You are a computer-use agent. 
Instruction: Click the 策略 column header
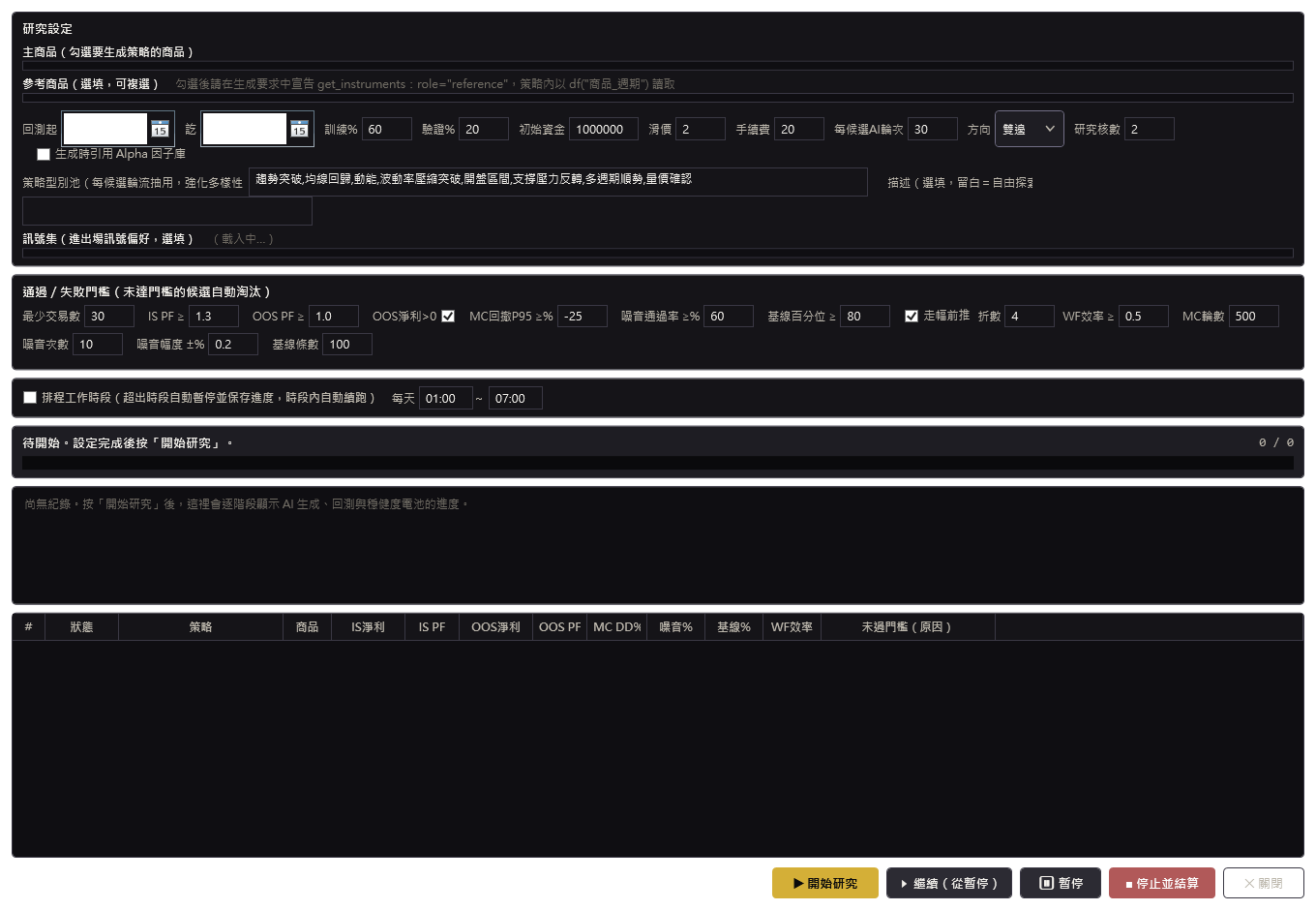click(200, 626)
